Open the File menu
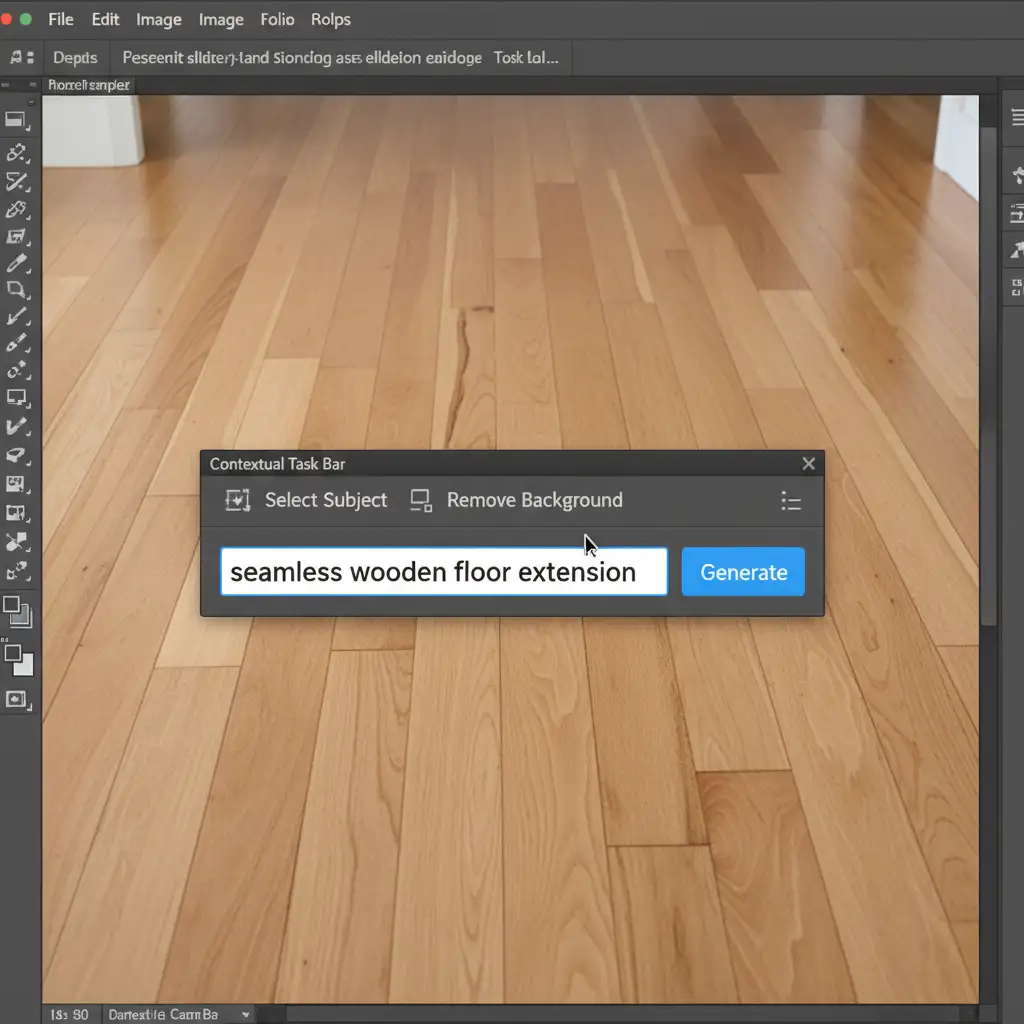This screenshot has height=1024, width=1024. point(60,19)
